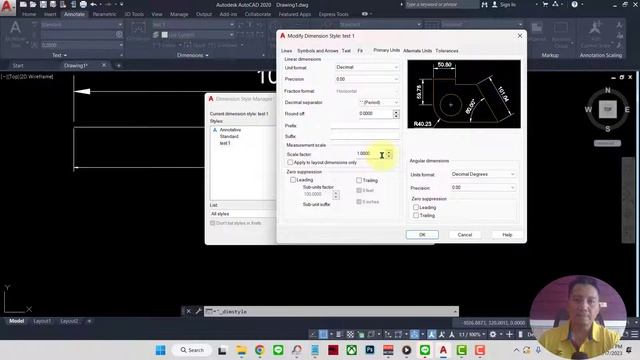The image size is (640, 360).
Task: Open the text style dropdown in ribbon
Action: pyautogui.click(x=81, y=24)
